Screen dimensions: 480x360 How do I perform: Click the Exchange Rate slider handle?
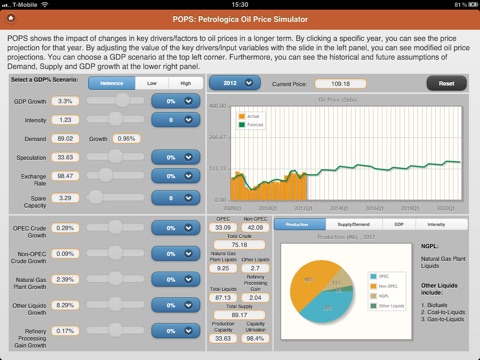106,175
